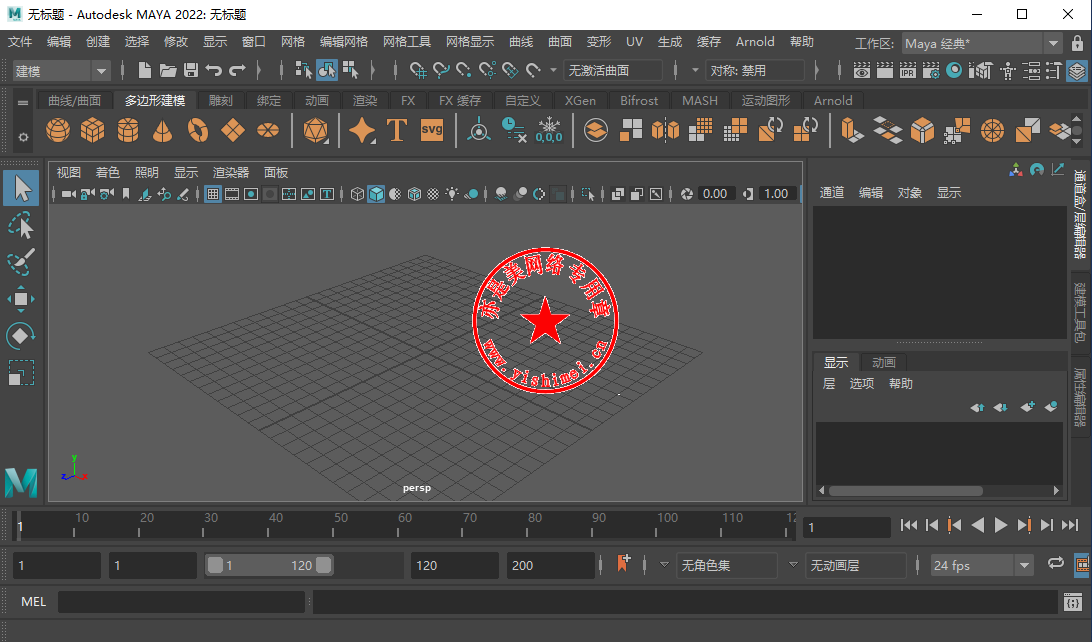Open the script editor icon beside command line
The height and width of the screenshot is (642, 1092).
click(x=1073, y=602)
